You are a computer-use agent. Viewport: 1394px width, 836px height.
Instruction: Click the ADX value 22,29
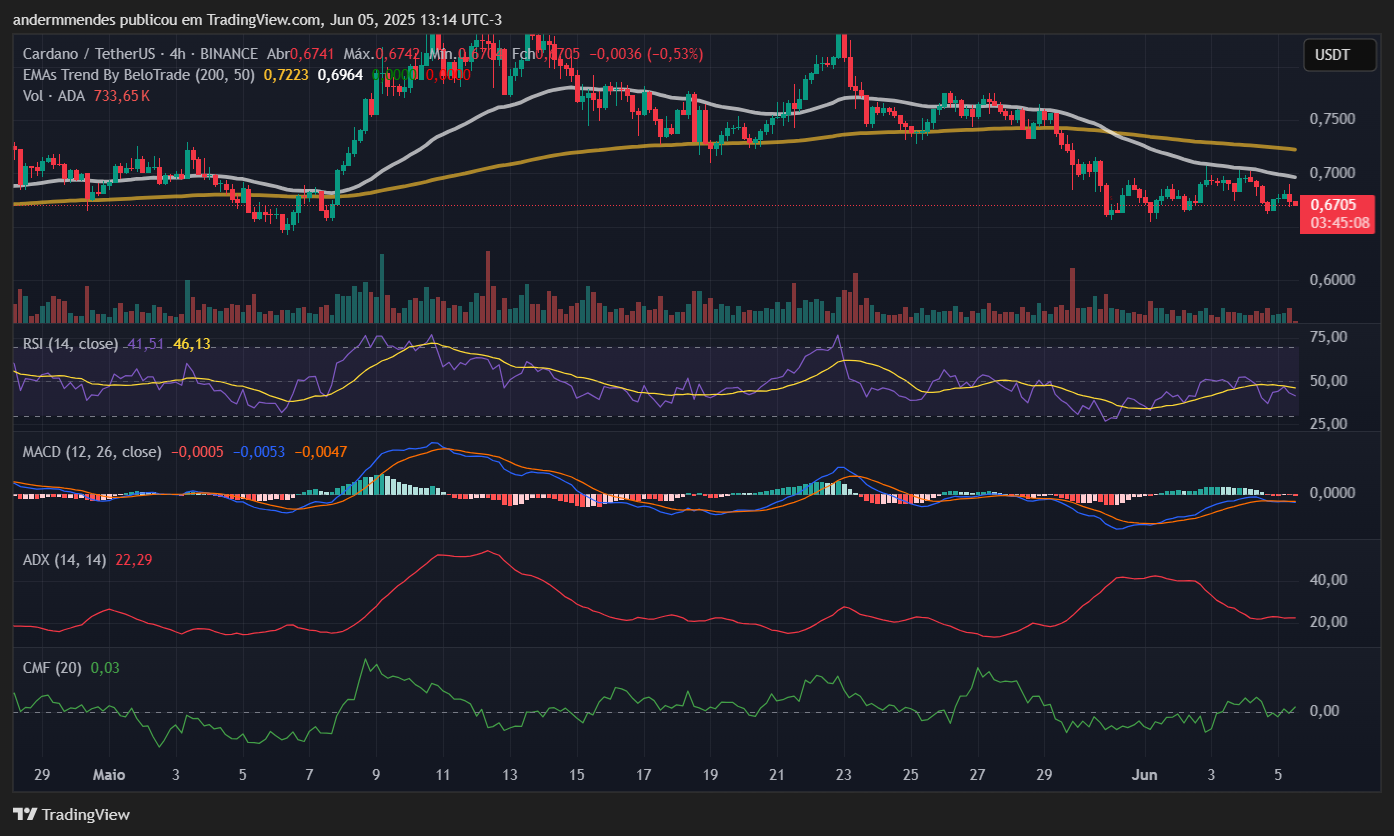[x=134, y=560]
